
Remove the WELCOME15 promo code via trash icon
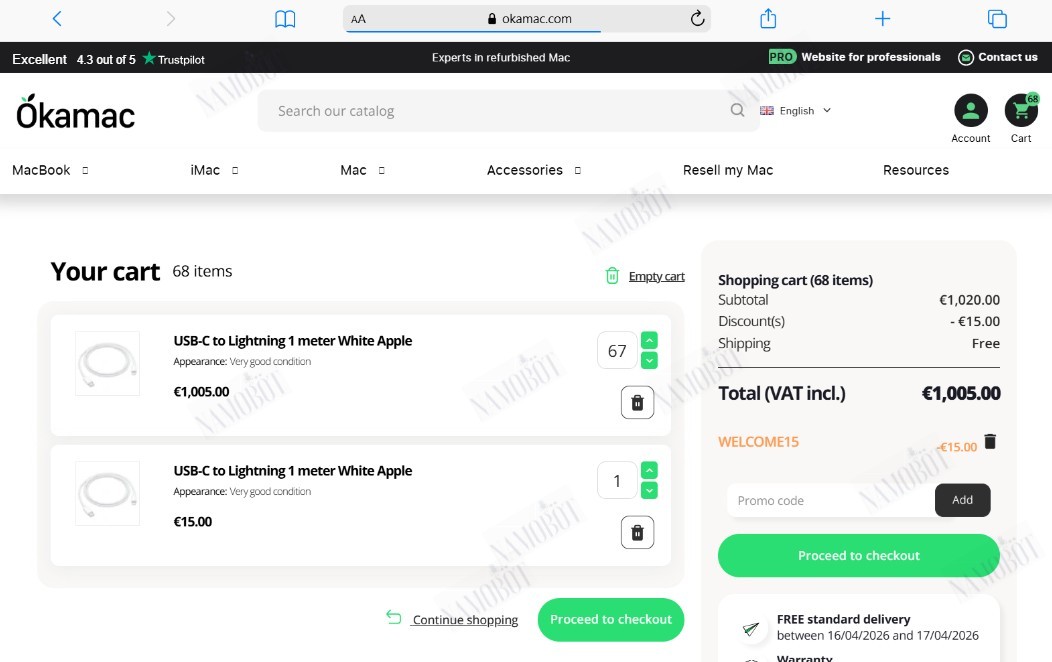pyautogui.click(x=990, y=441)
